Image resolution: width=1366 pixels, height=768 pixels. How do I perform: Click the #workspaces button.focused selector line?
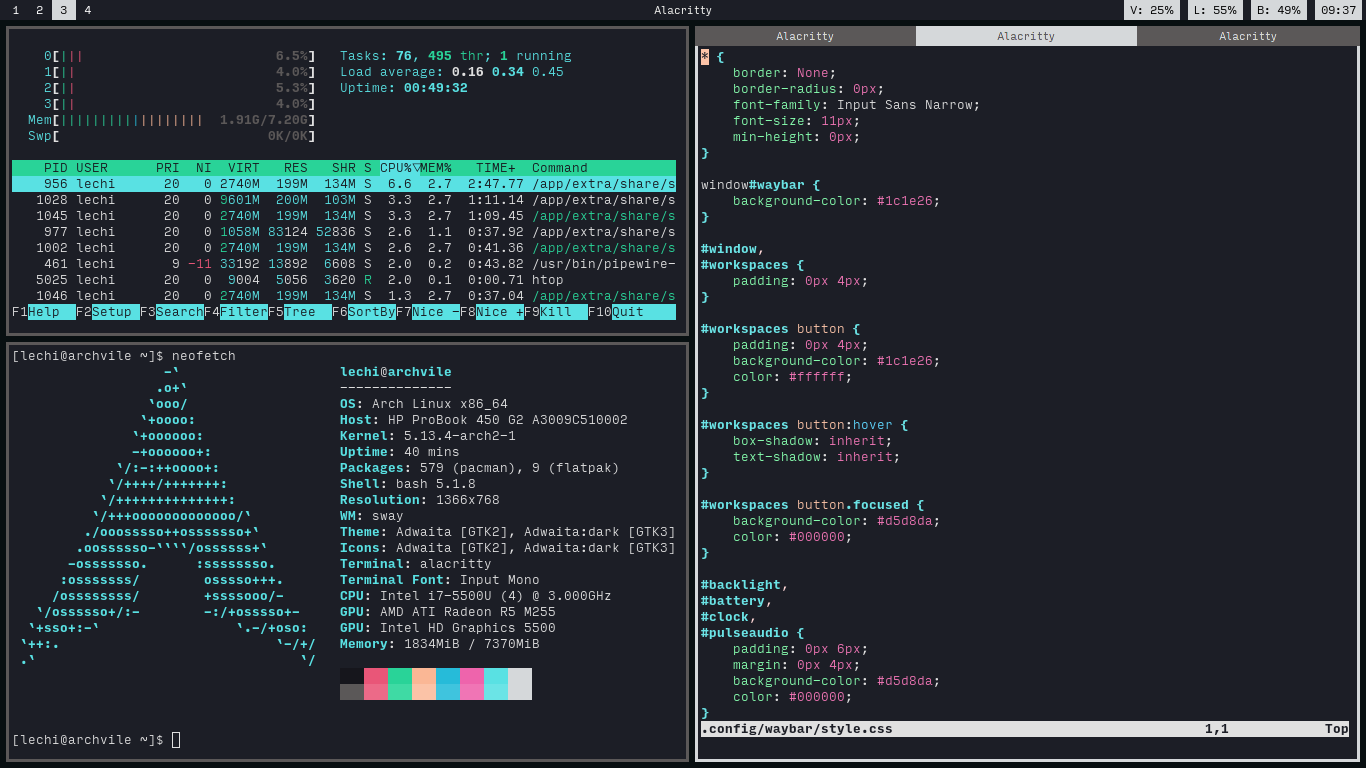(812, 505)
